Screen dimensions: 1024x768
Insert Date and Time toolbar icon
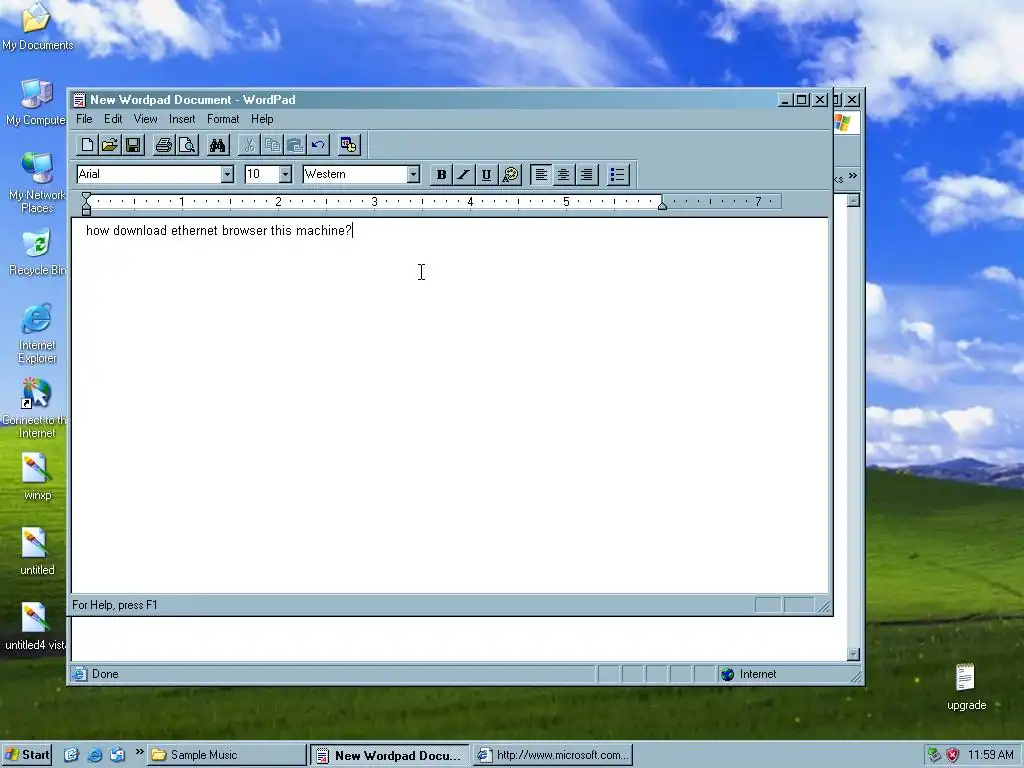(349, 145)
